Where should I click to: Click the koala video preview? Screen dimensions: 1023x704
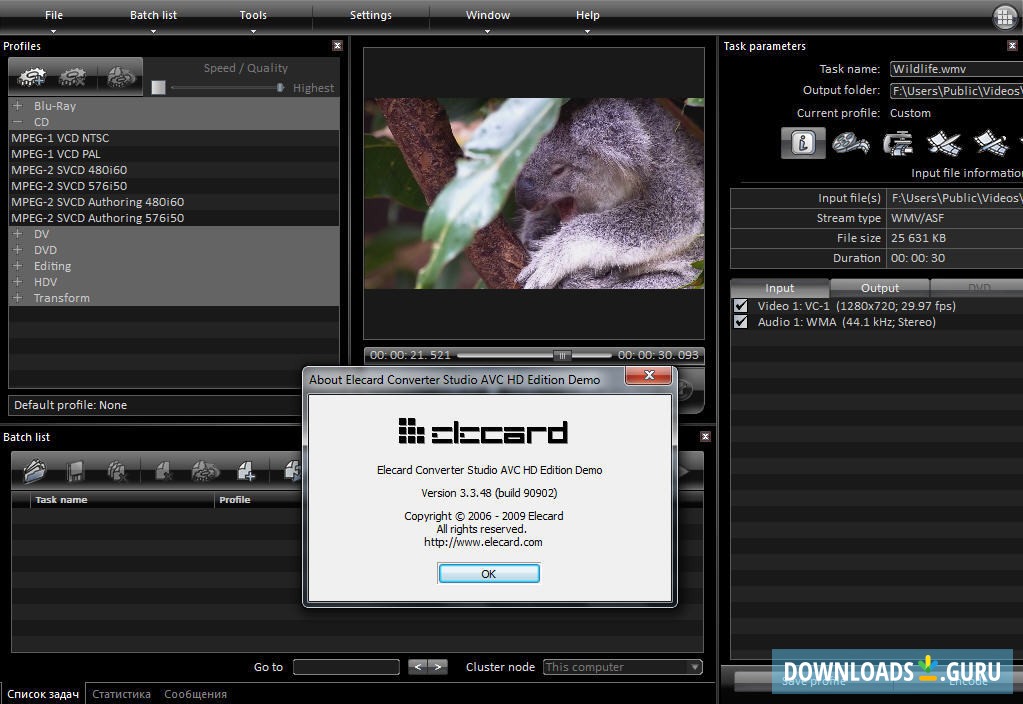point(534,193)
